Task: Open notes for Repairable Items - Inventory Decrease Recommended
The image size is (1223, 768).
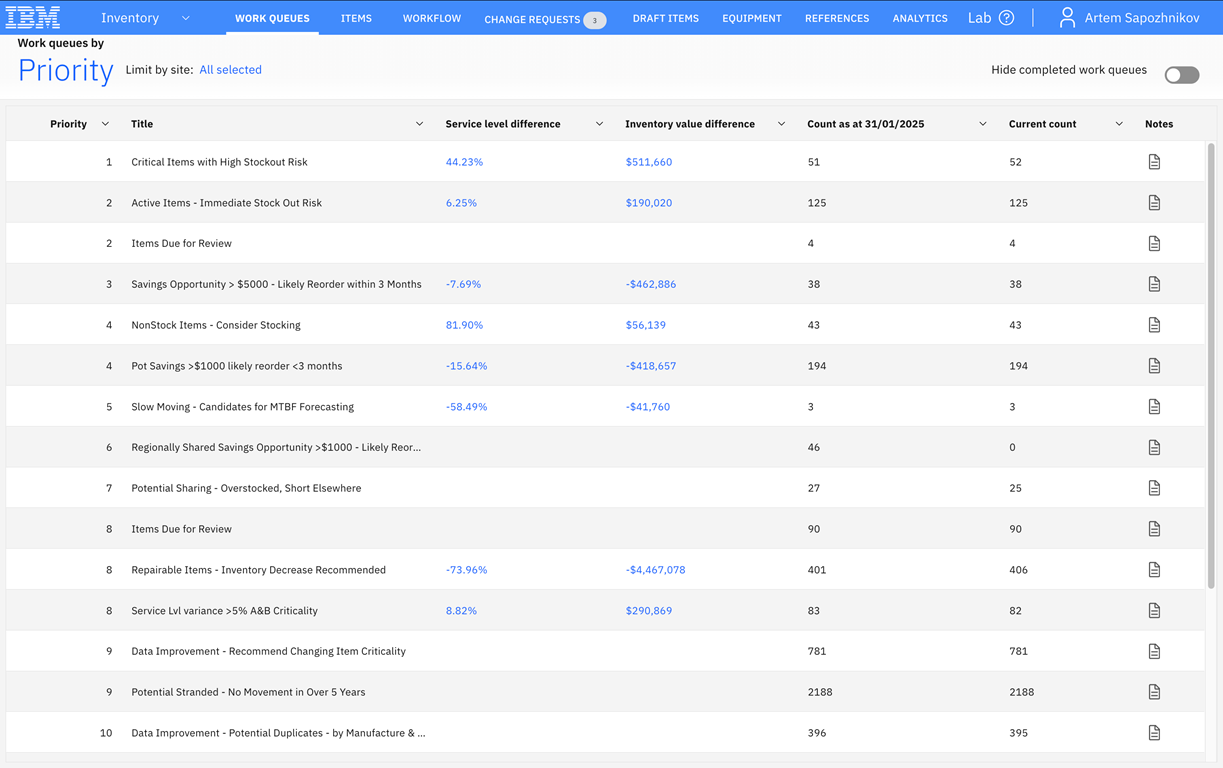Action: 1154,570
